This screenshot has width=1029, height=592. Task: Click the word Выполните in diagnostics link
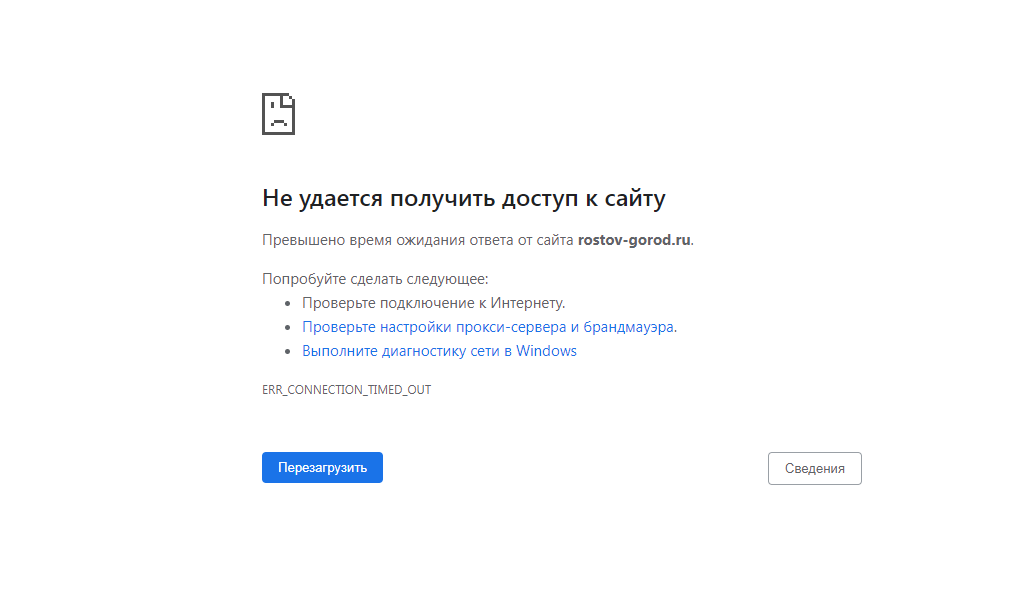[x=336, y=351]
